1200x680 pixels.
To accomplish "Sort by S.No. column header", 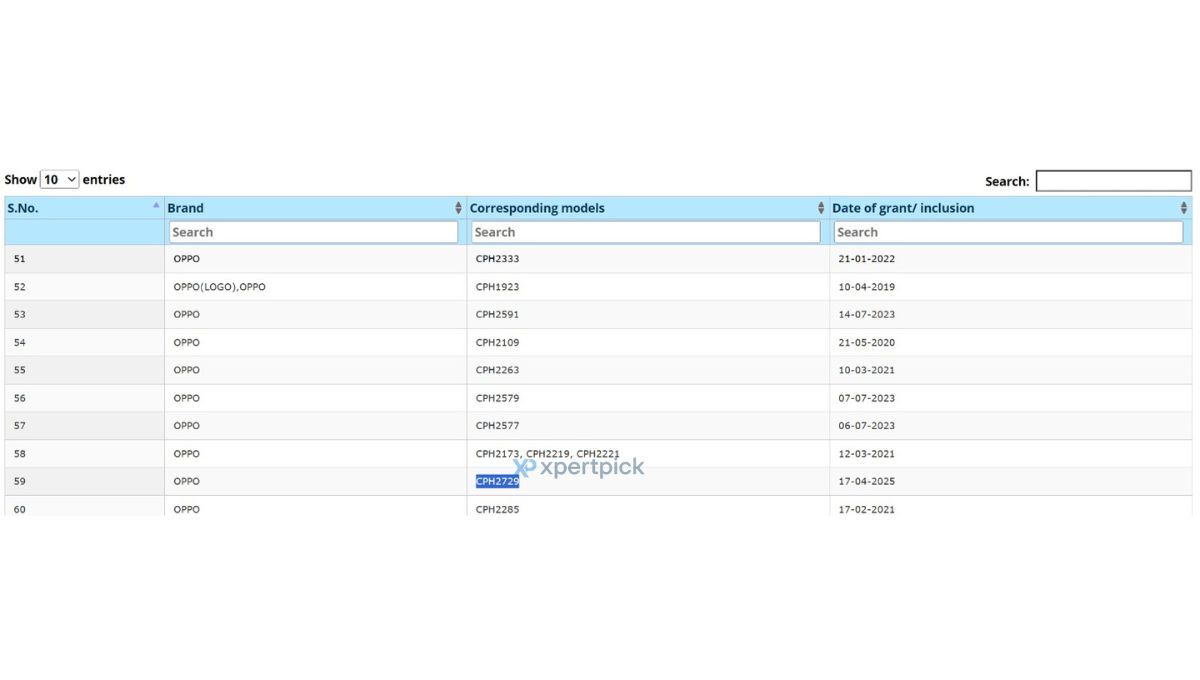I will (x=84, y=208).
